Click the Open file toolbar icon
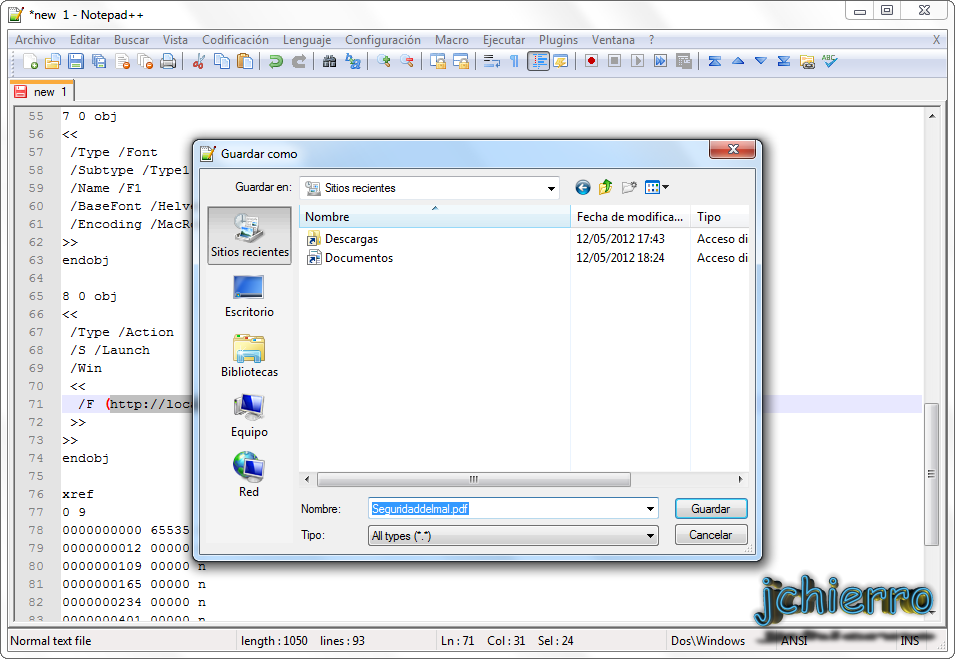 [53, 62]
